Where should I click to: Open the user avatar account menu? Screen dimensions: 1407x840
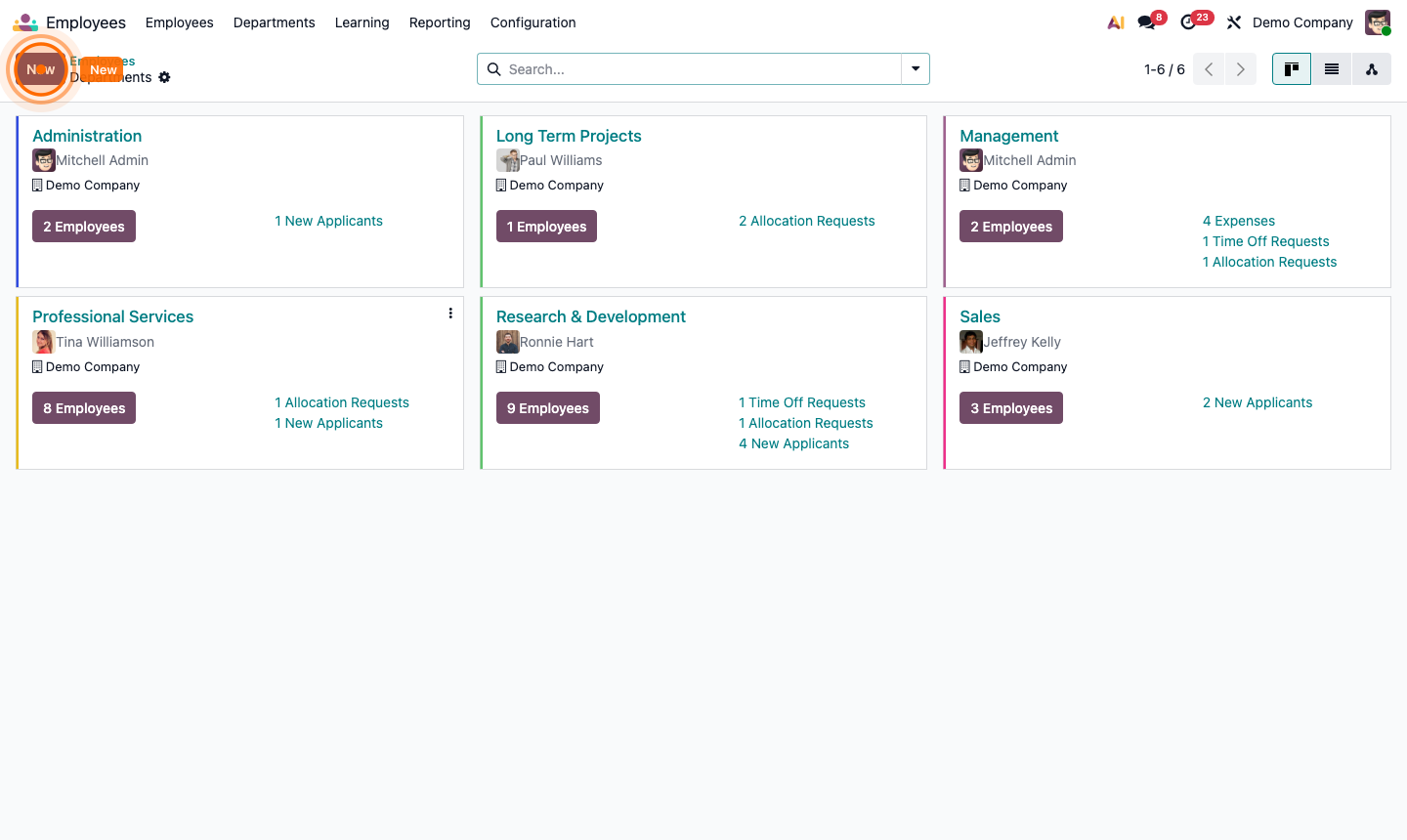click(x=1377, y=21)
